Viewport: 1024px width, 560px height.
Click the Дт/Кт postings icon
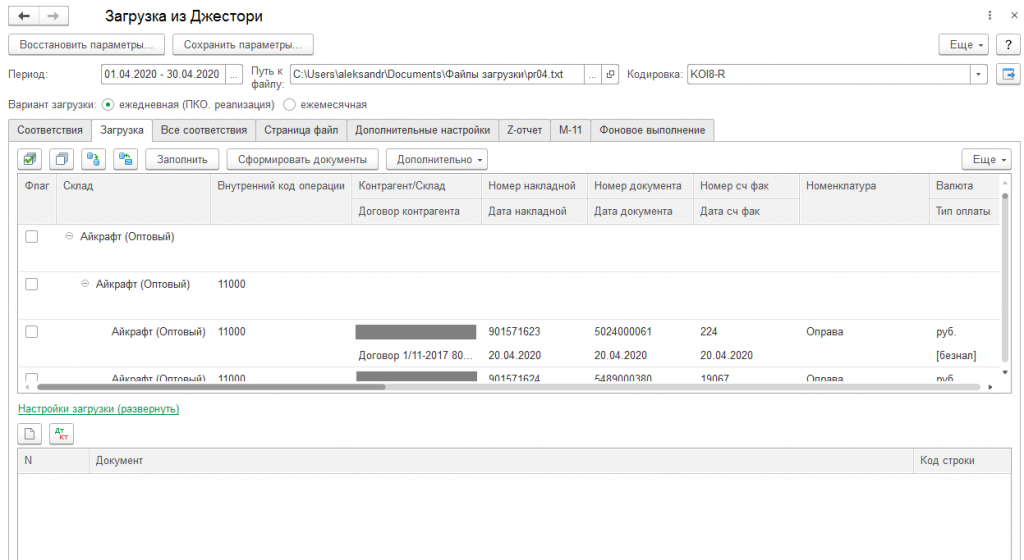pos(62,433)
